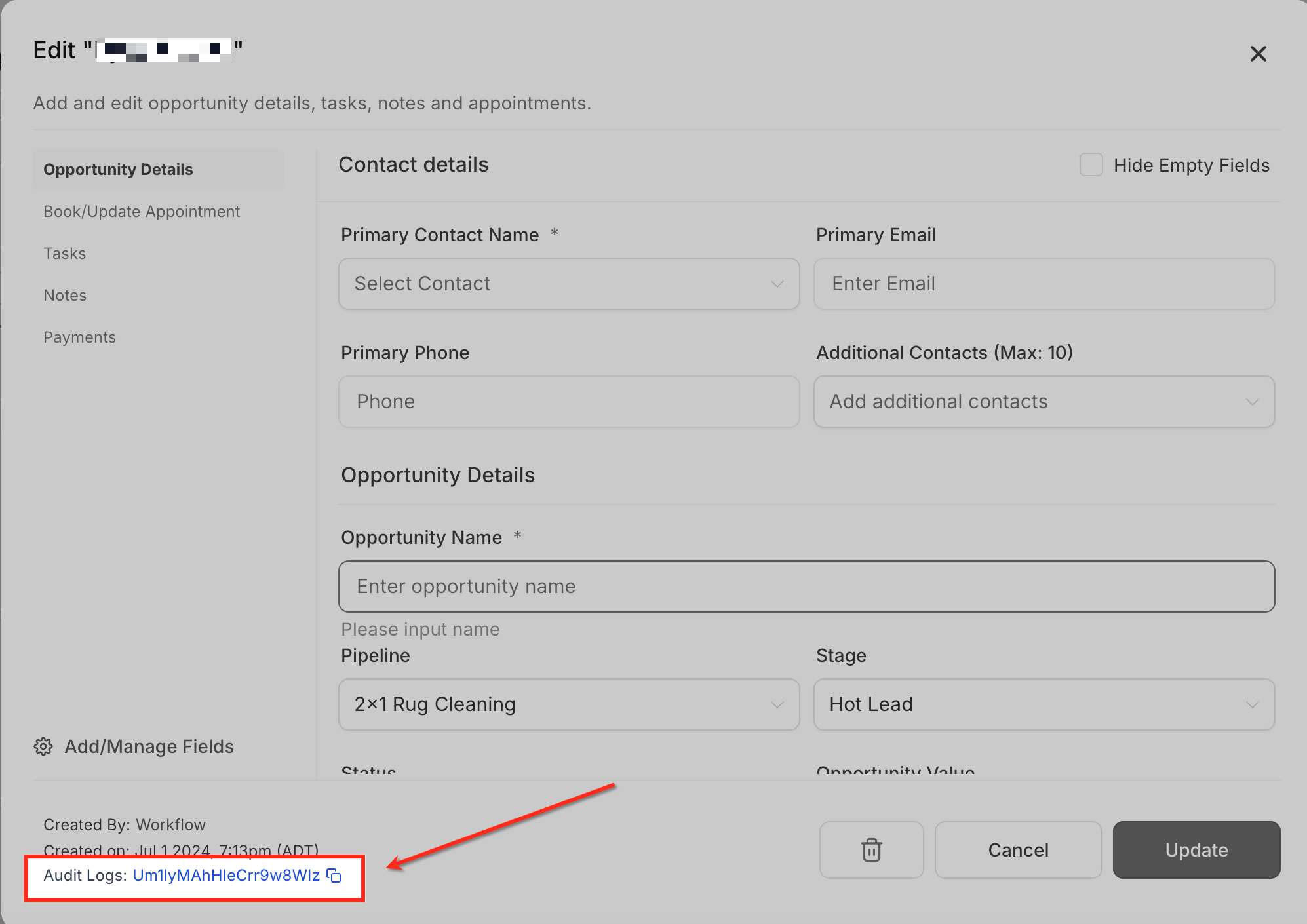Click the Enter opportunity name field
Viewport: 1307px width, 924px height.
pos(806,587)
